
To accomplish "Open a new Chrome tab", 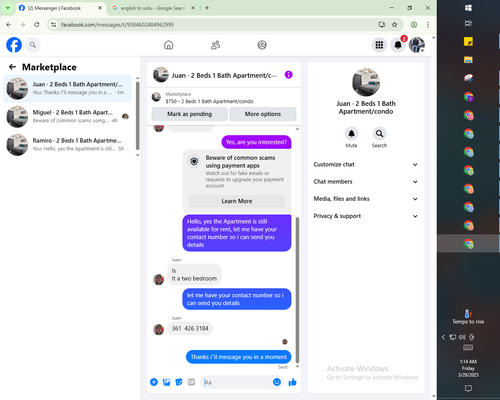I will tap(207, 8).
